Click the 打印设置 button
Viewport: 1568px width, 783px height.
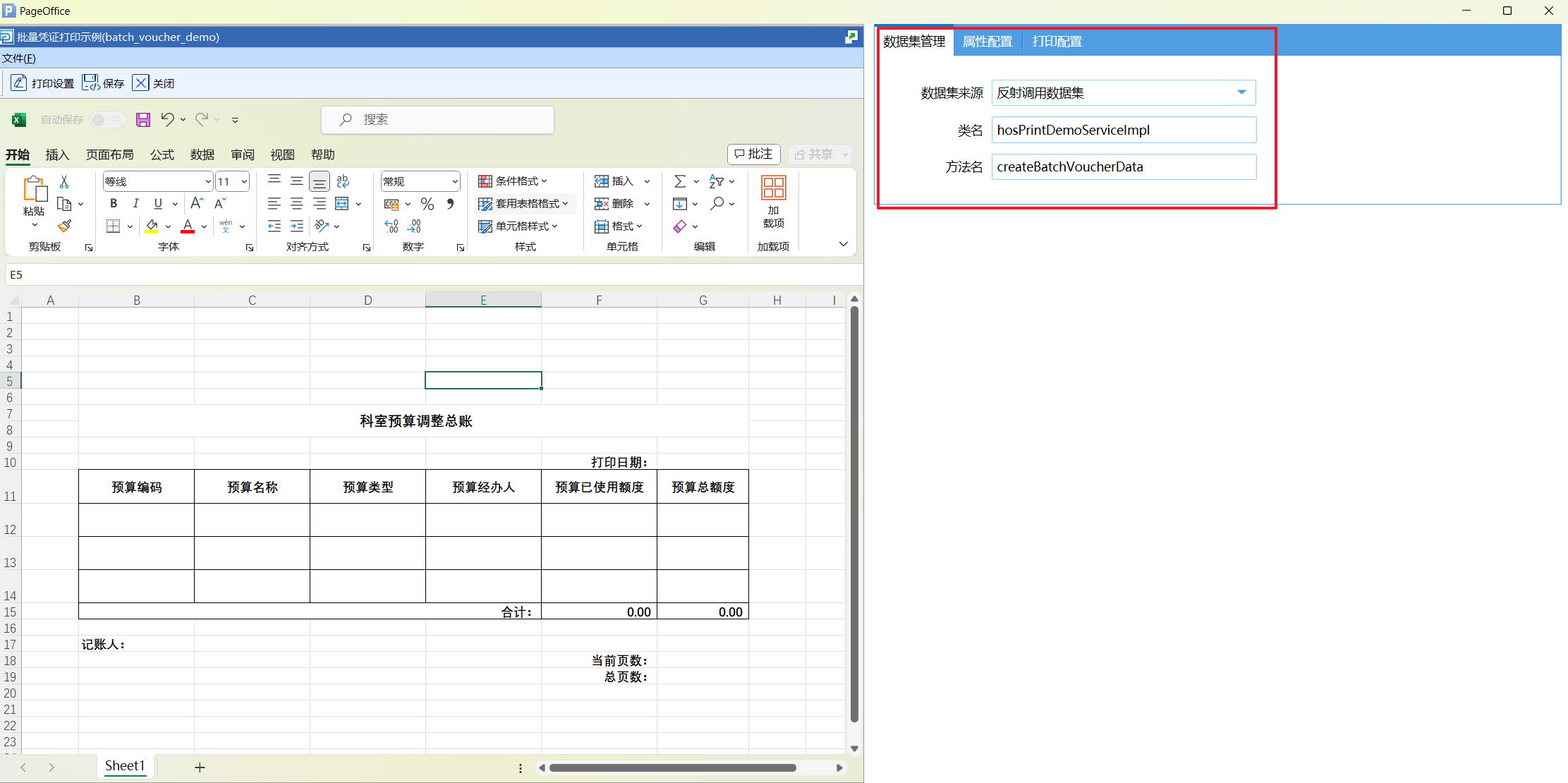click(43, 83)
